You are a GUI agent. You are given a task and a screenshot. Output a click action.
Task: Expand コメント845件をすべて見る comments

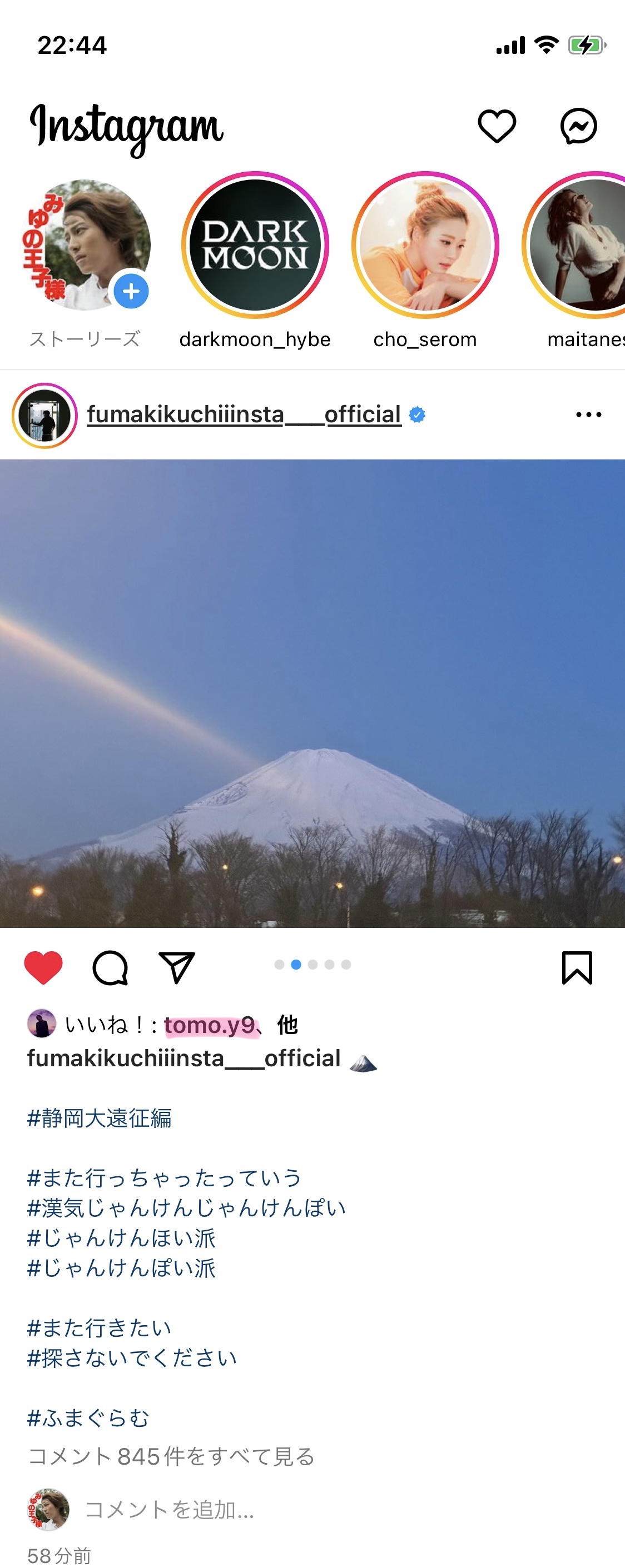click(171, 1457)
